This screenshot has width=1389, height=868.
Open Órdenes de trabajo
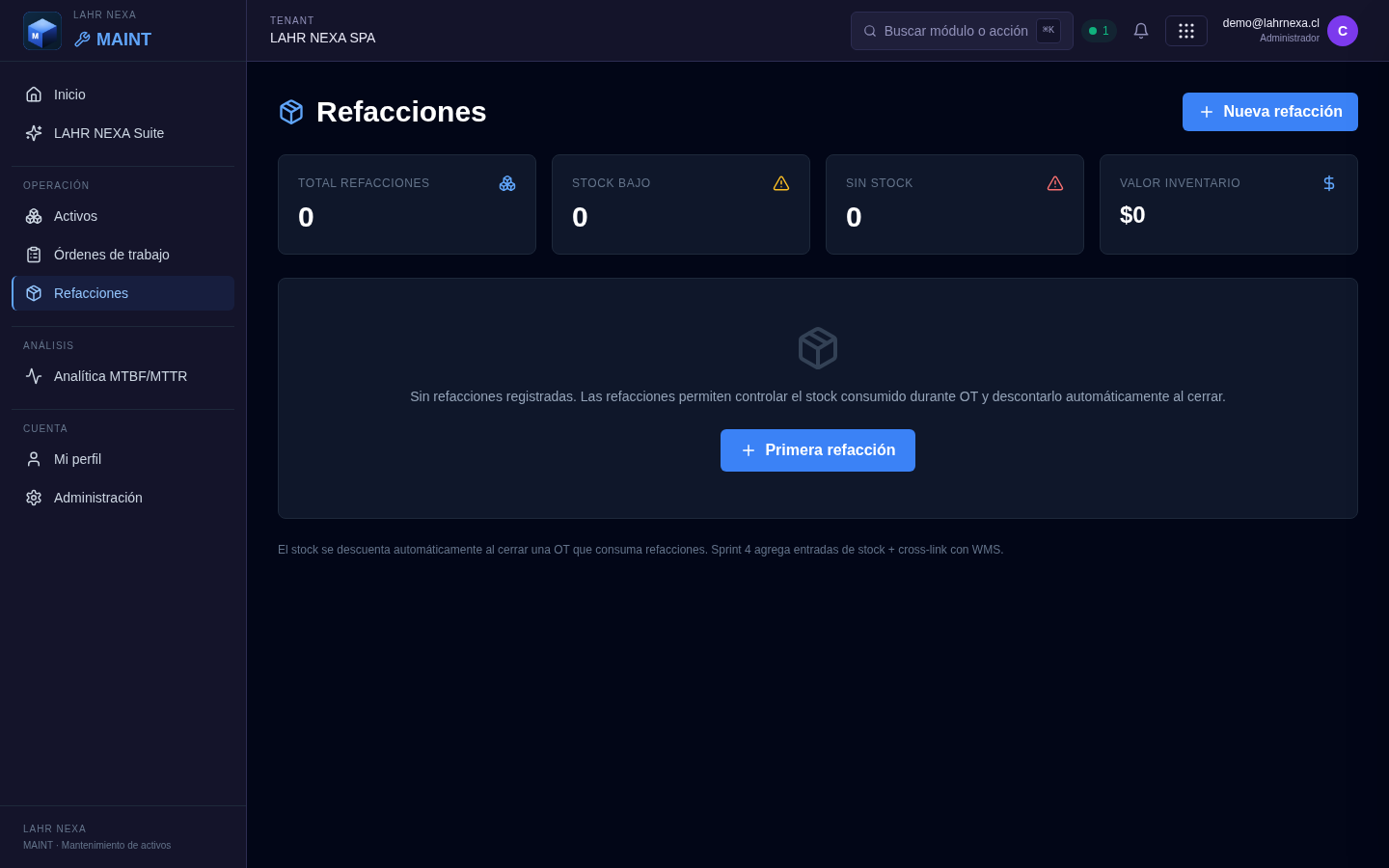point(123,255)
